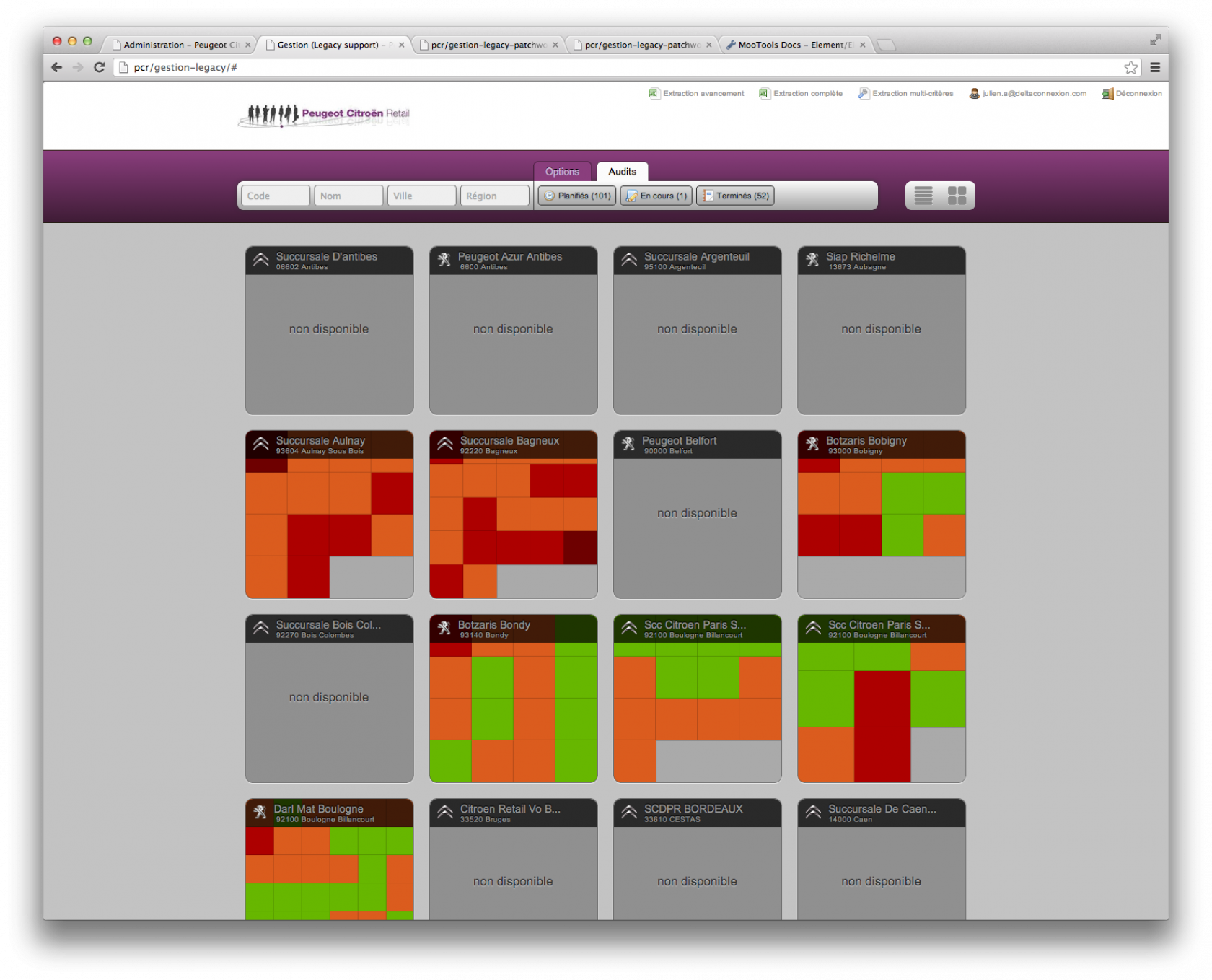The width and height of the screenshot is (1212, 980).
Task: Close the MooTools Docs tab
Action: pyautogui.click(x=862, y=45)
